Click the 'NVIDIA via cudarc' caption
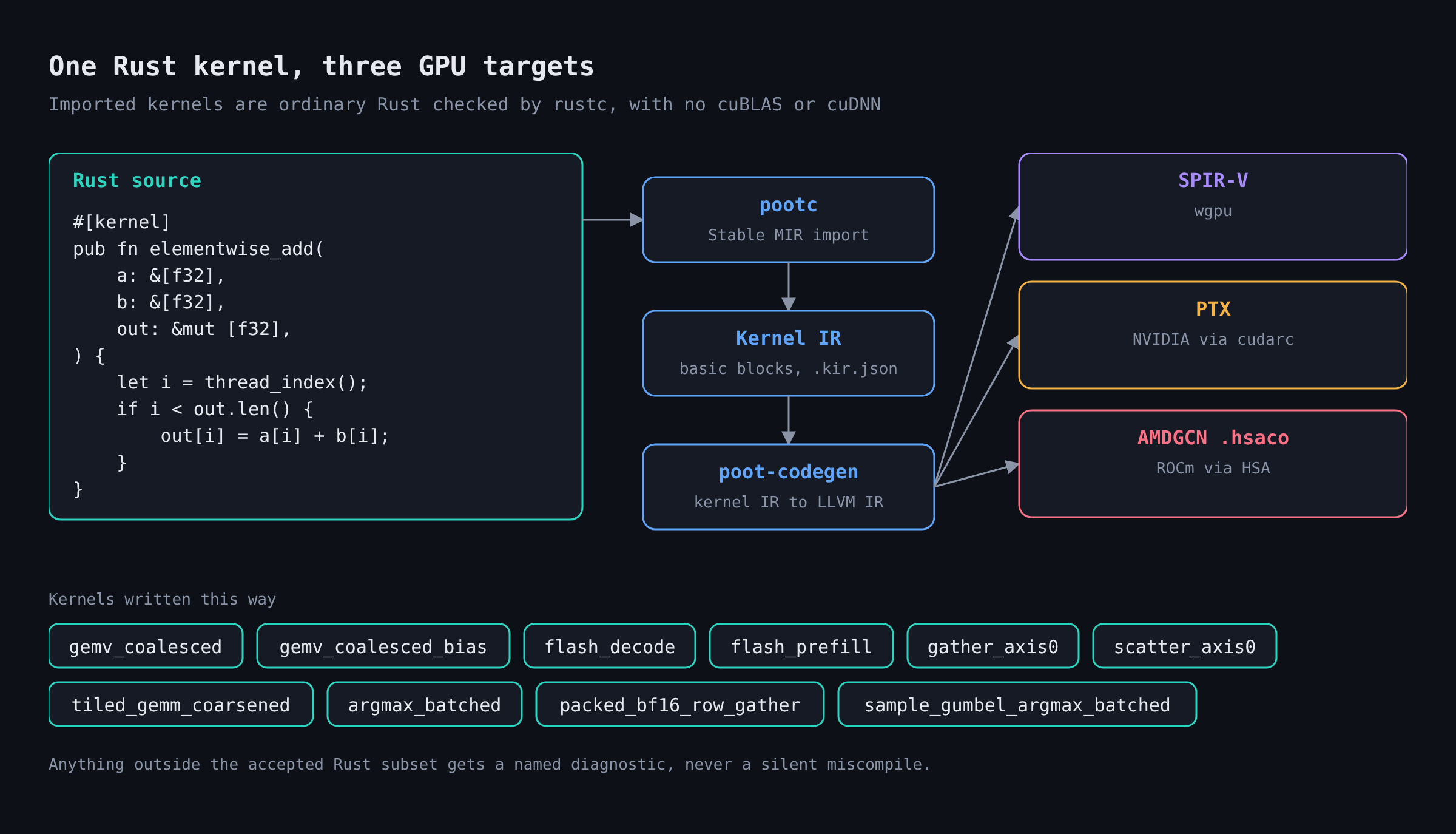This screenshot has height=834, width=1456. point(1213,339)
